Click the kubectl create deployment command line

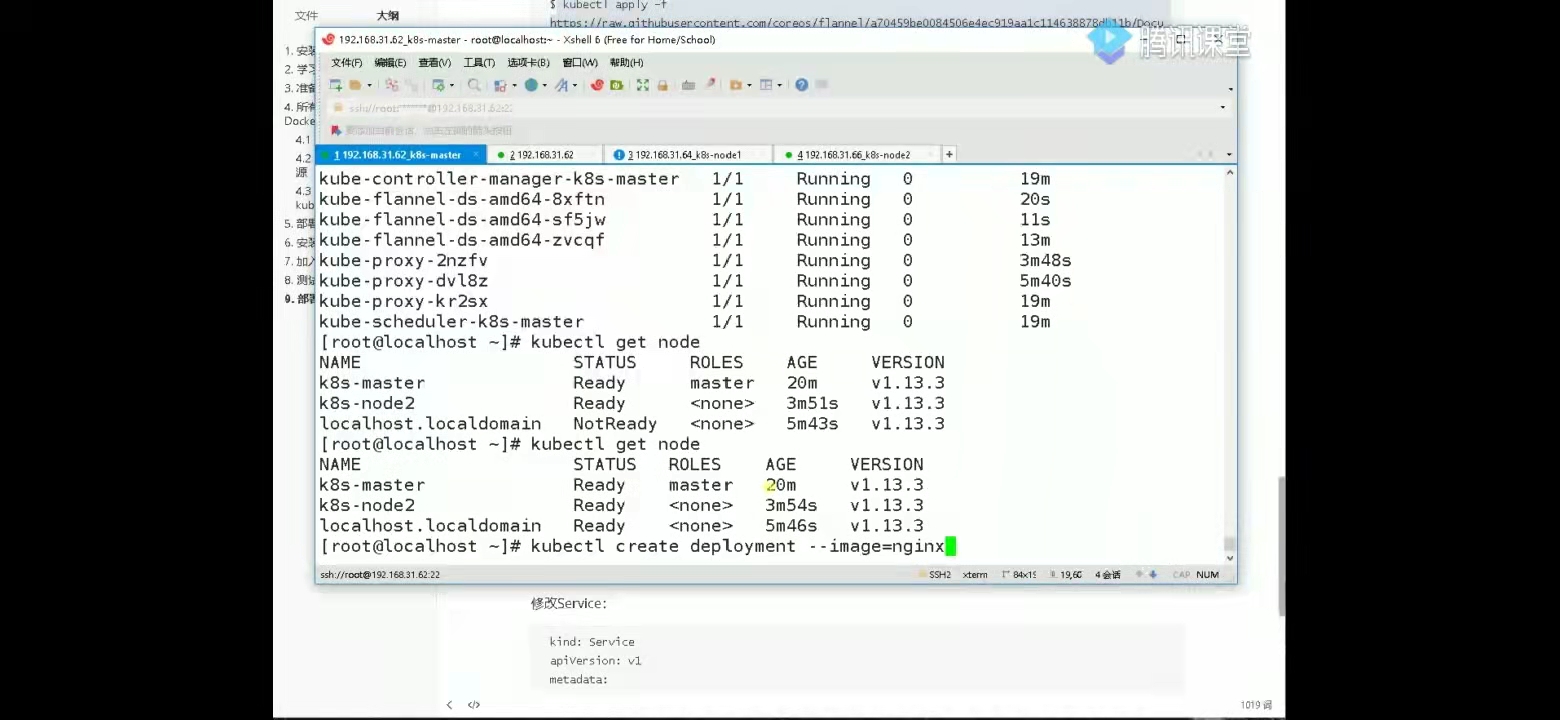[638, 546]
